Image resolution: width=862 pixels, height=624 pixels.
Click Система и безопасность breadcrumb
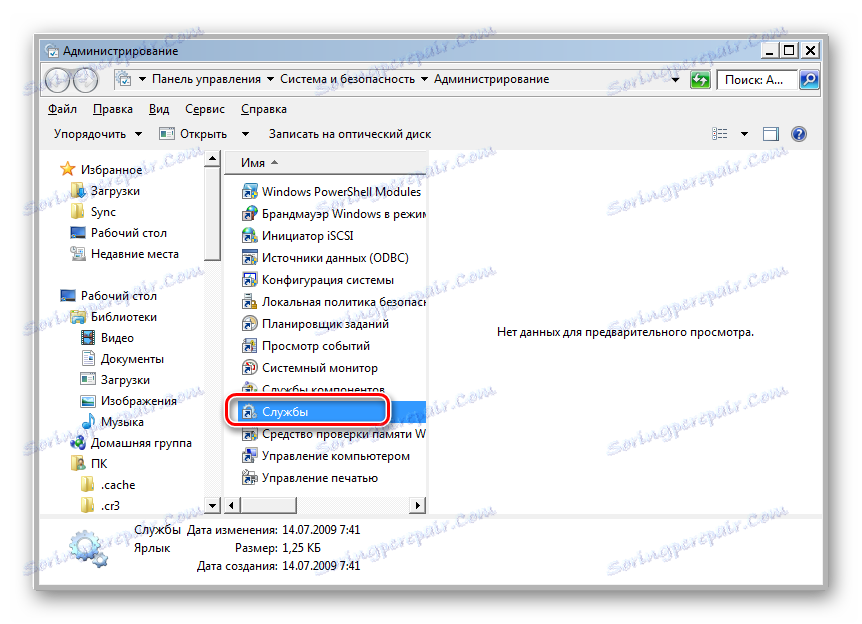(347, 79)
